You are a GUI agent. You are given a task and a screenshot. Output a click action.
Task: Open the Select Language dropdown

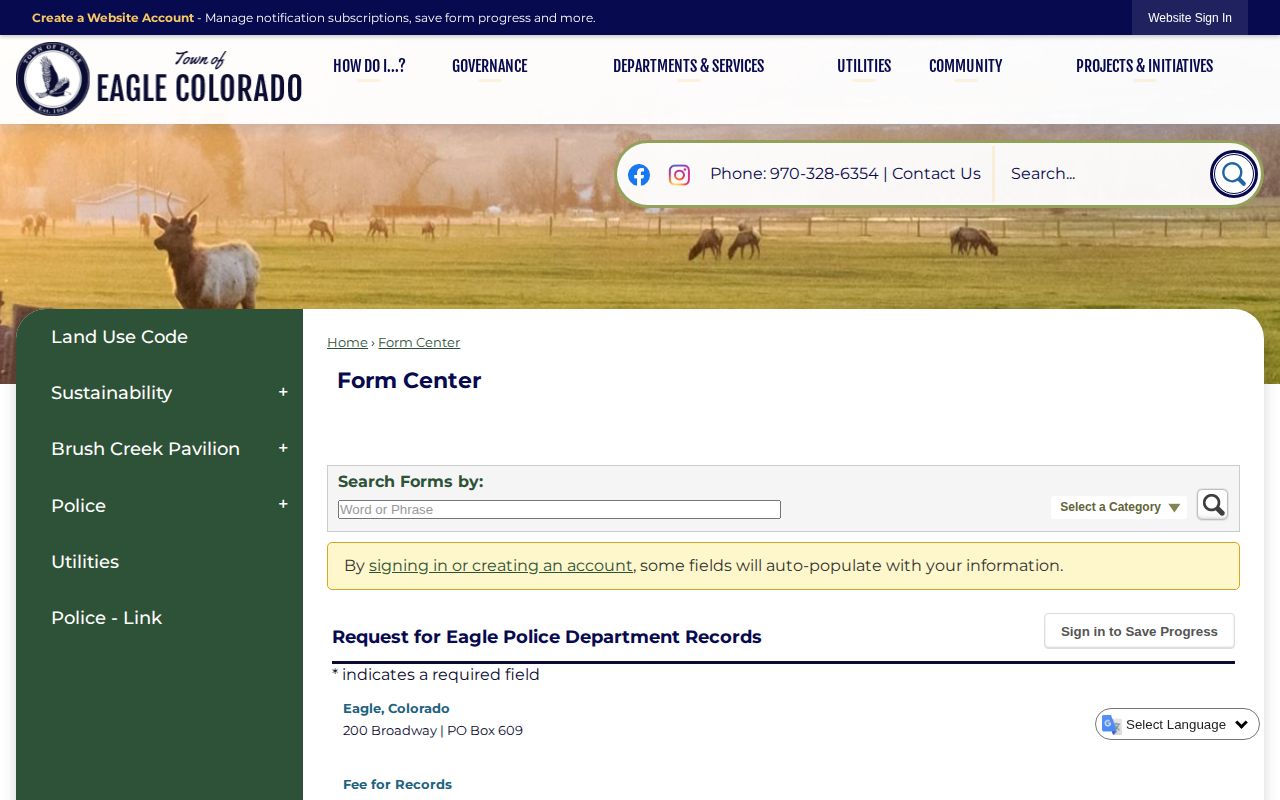pos(1177,724)
